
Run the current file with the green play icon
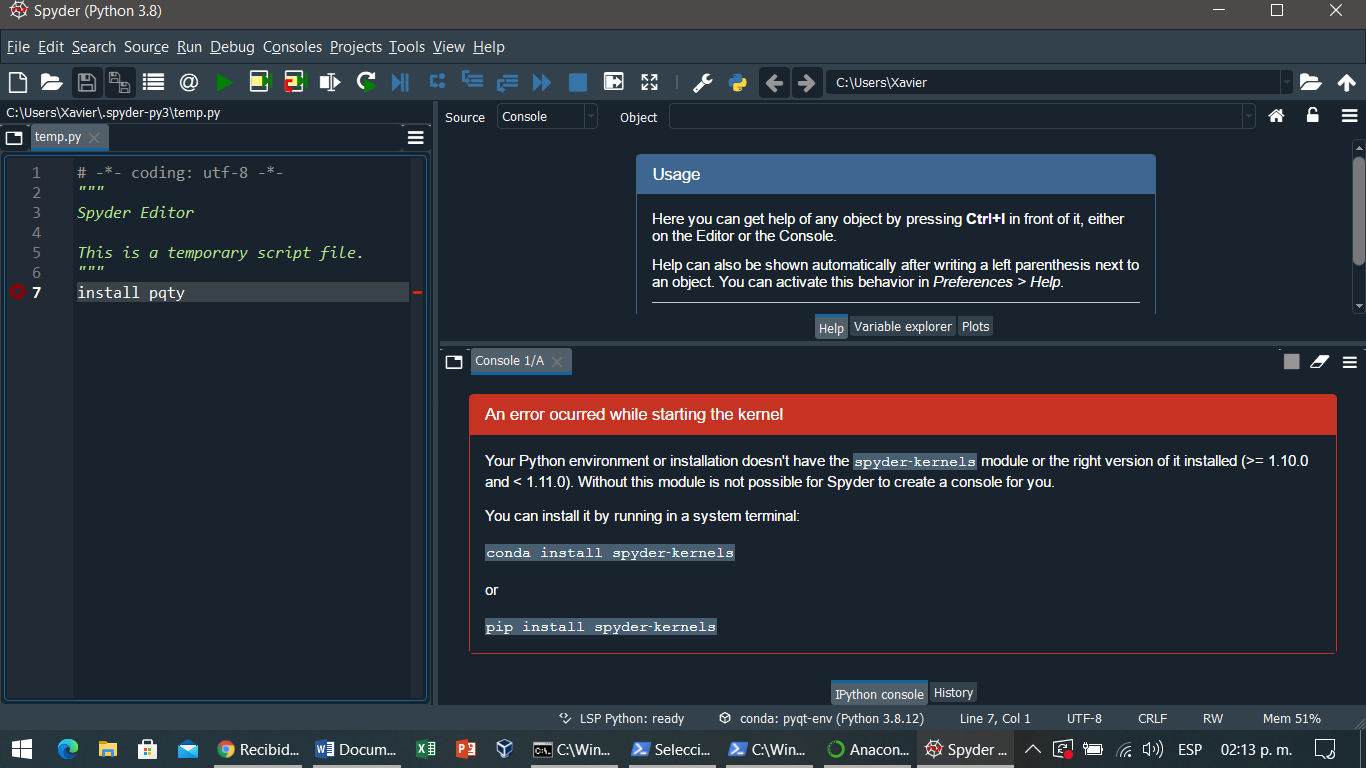224,82
